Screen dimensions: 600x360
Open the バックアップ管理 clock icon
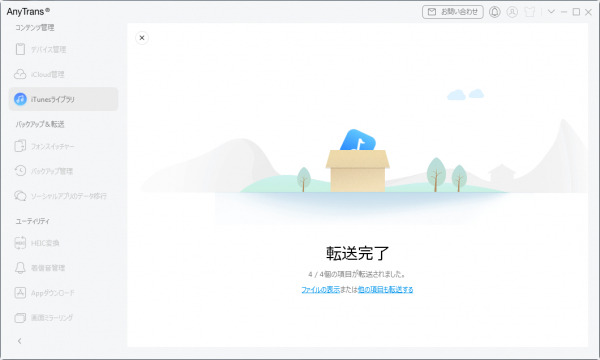(x=20, y=171)
